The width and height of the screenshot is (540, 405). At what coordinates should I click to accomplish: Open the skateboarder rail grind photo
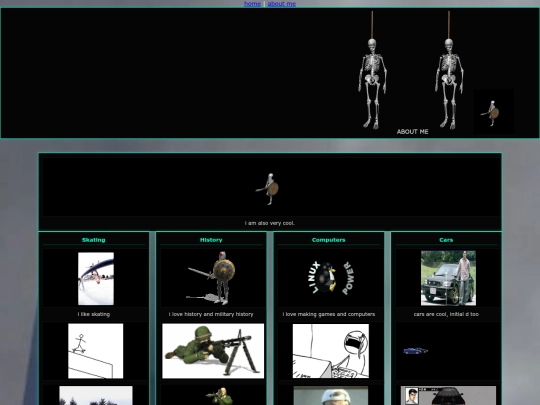96,279
